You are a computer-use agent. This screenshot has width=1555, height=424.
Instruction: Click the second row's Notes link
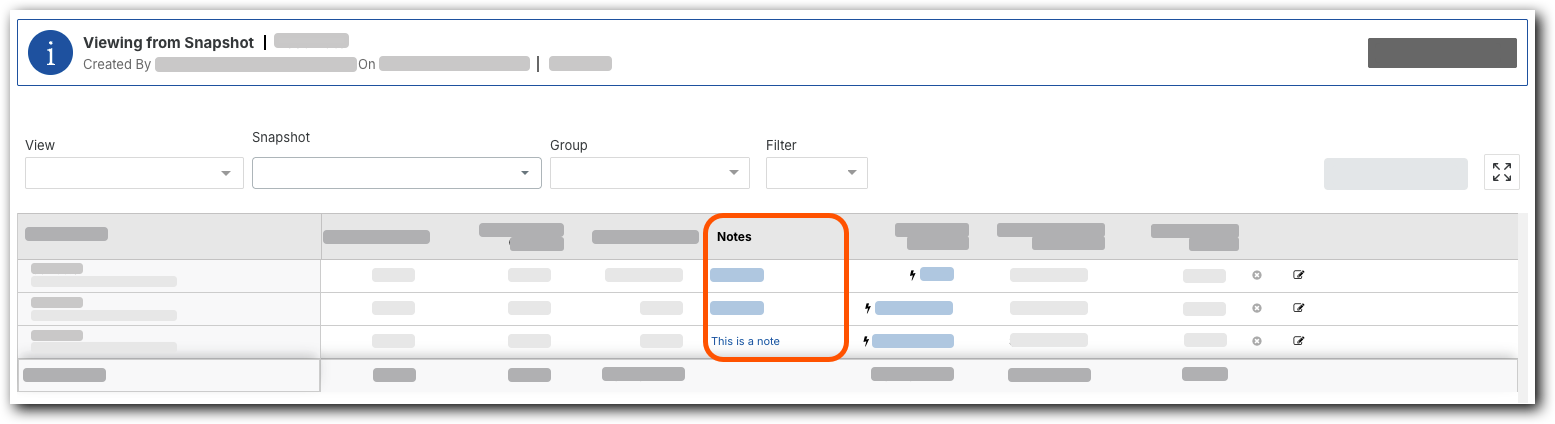click(737, 308)
